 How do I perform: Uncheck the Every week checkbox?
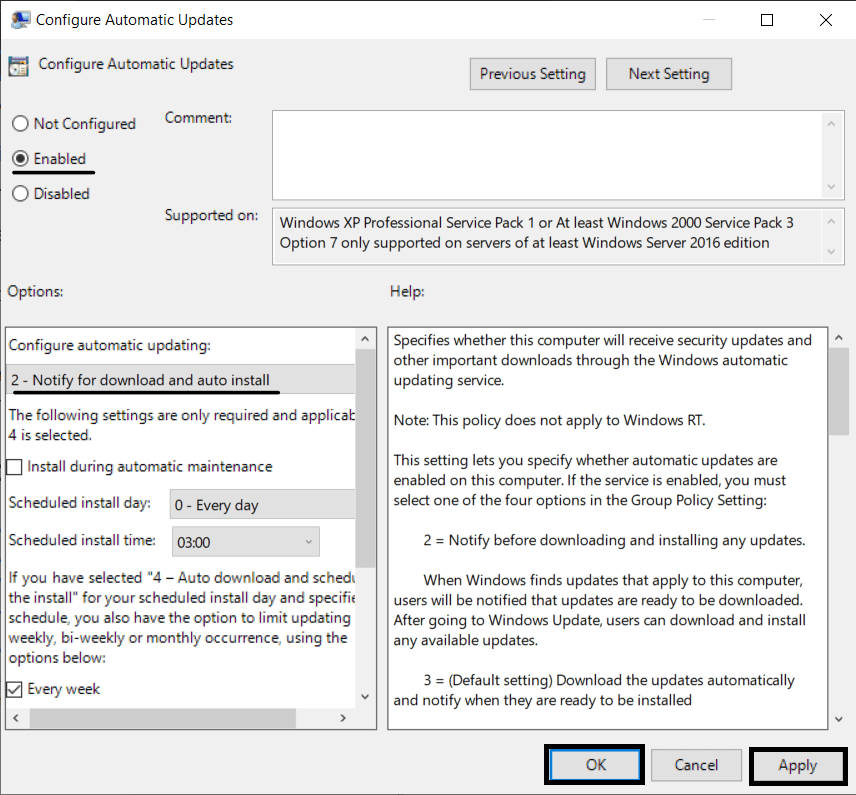14,689
